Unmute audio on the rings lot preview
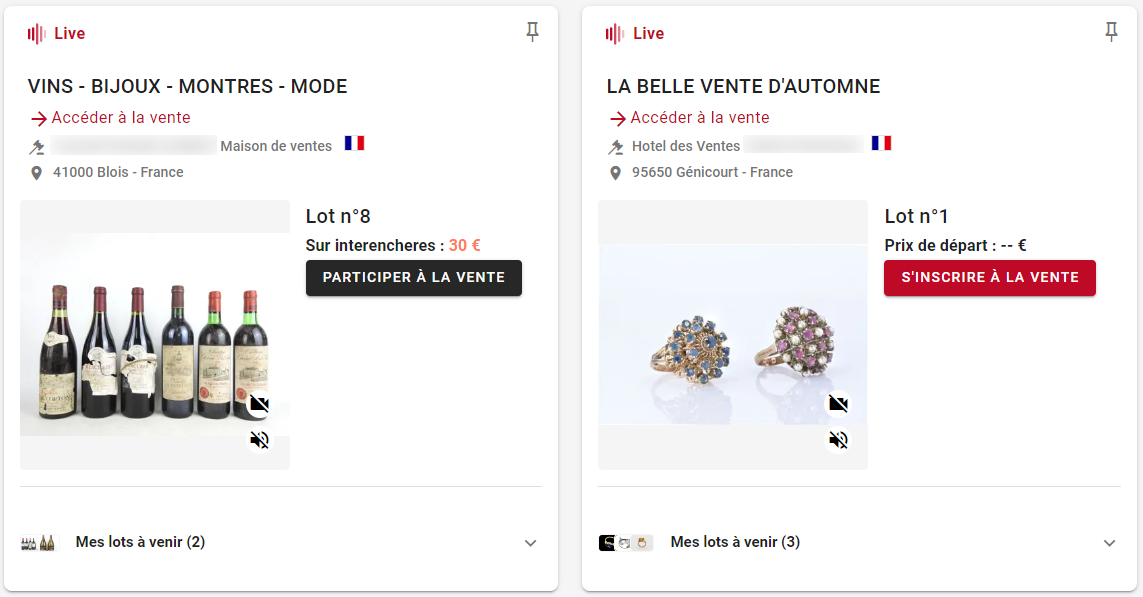 pos(838,440)
